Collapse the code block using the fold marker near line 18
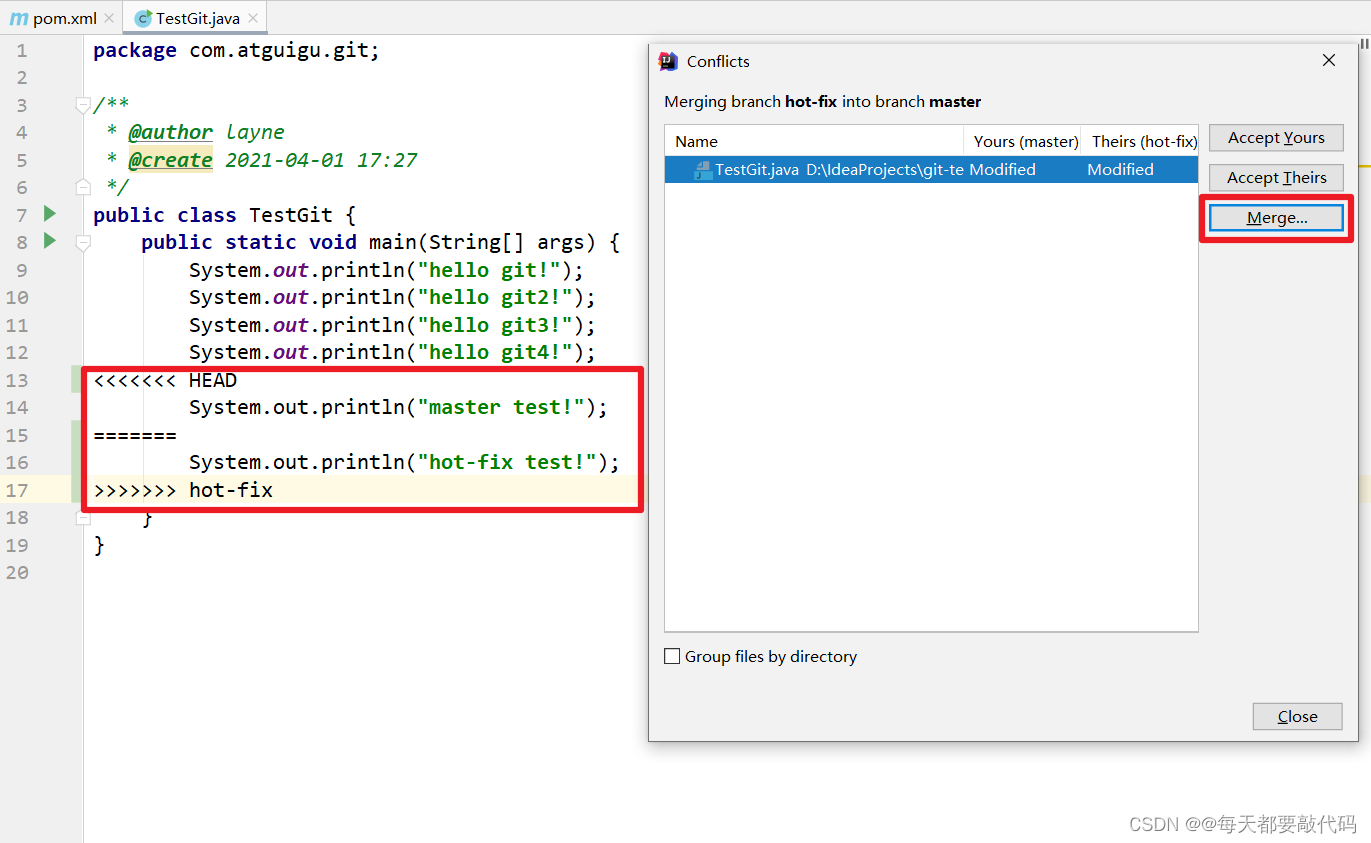 pos(83,517)
